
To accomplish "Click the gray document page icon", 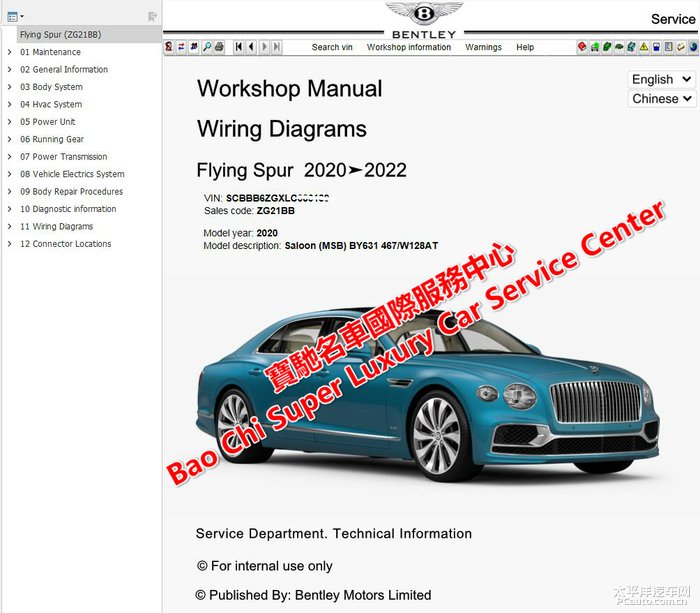I will [x=668, y=46].
